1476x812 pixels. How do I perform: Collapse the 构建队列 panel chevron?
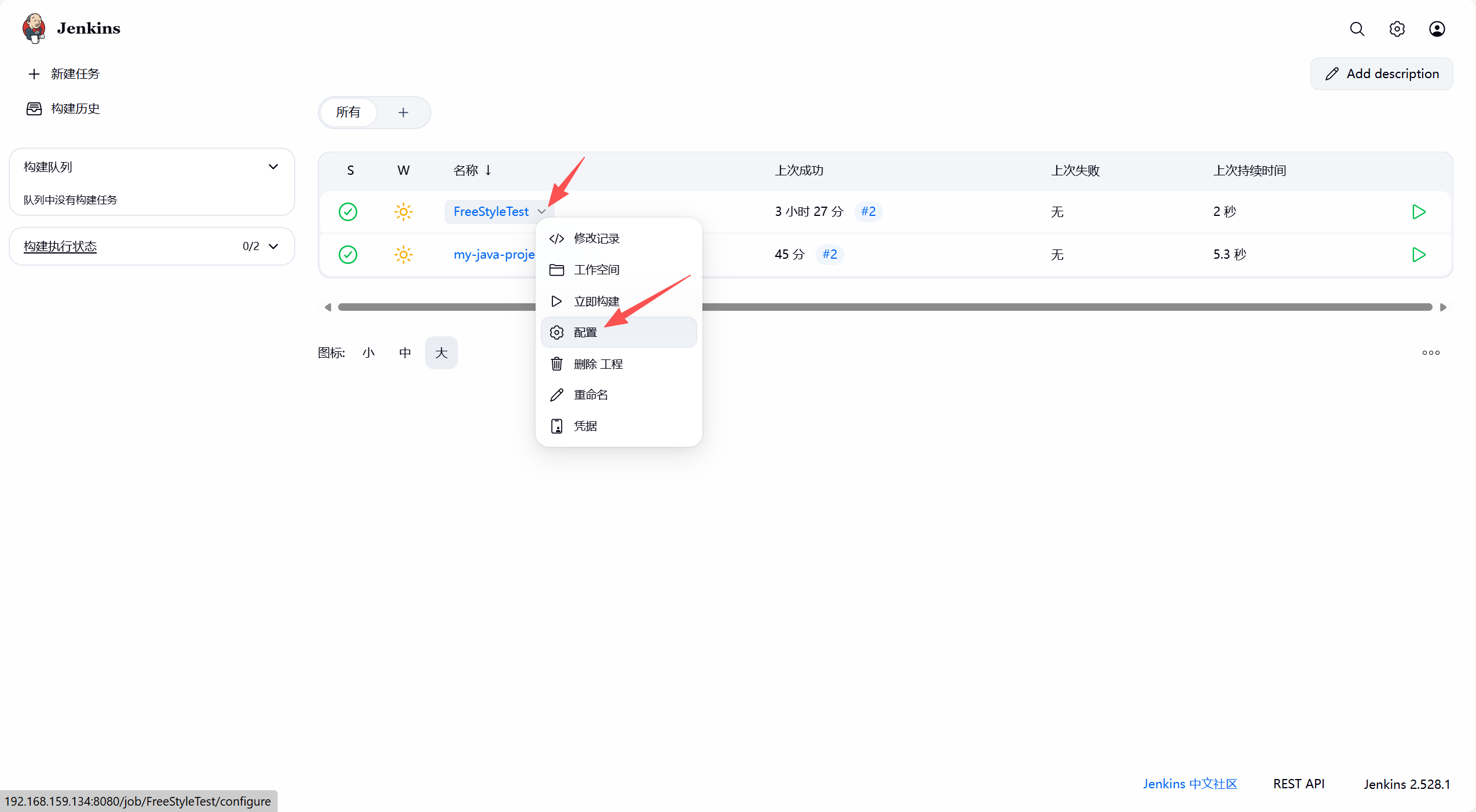[273, 167]
